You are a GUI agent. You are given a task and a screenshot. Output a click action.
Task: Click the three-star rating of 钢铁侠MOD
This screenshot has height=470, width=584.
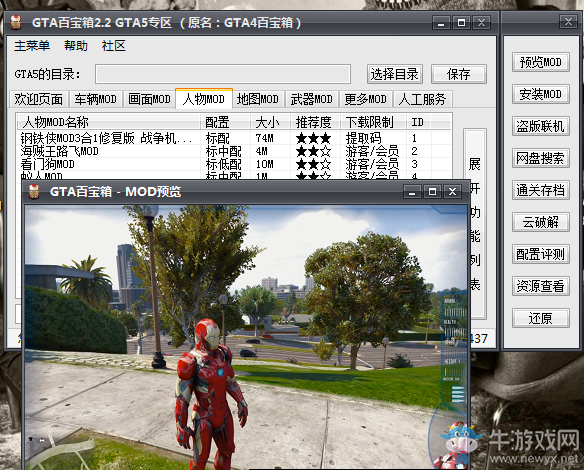tap(313, 139)
